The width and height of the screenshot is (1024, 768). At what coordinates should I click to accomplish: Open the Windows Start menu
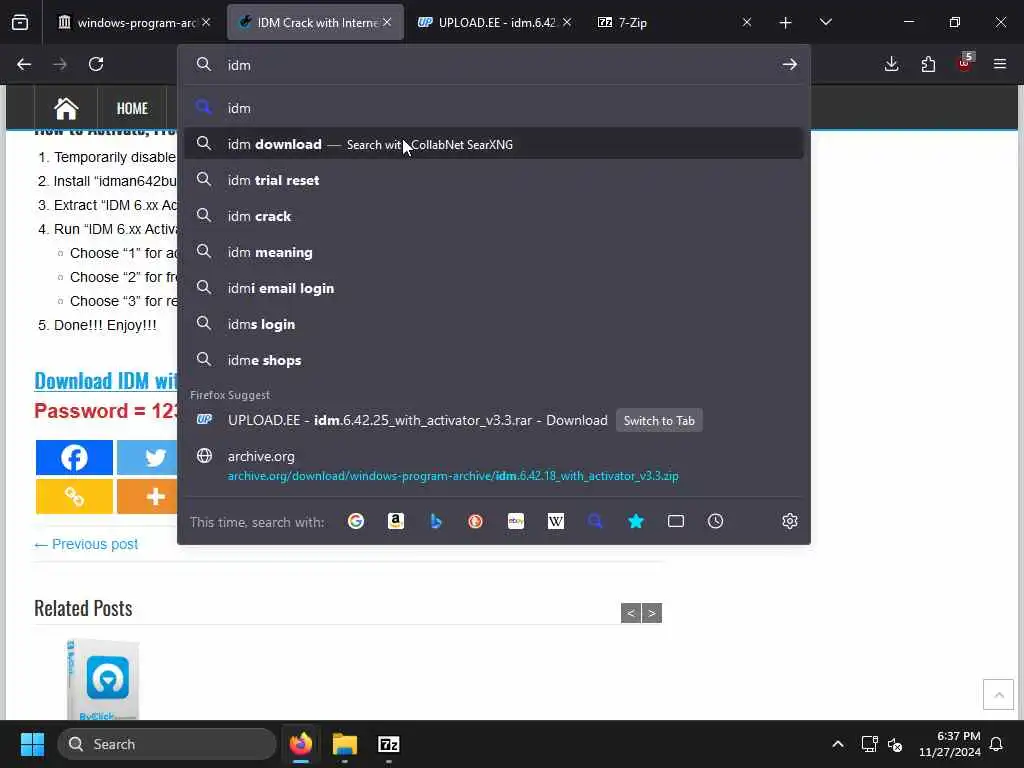point(32,744)
